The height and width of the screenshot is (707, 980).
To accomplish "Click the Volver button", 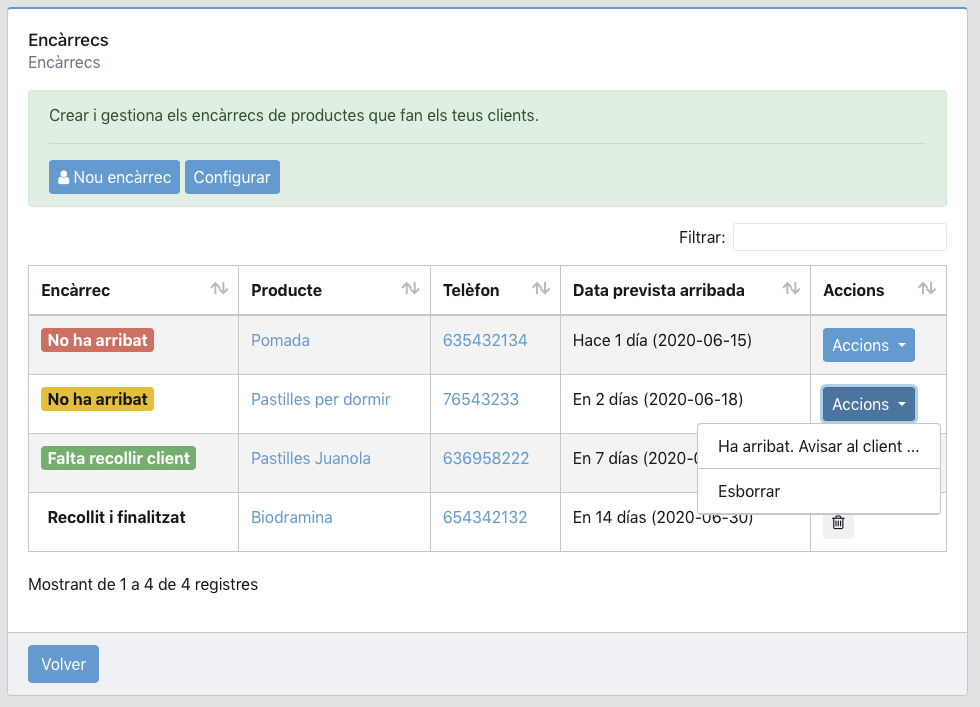I will [63, 664].
